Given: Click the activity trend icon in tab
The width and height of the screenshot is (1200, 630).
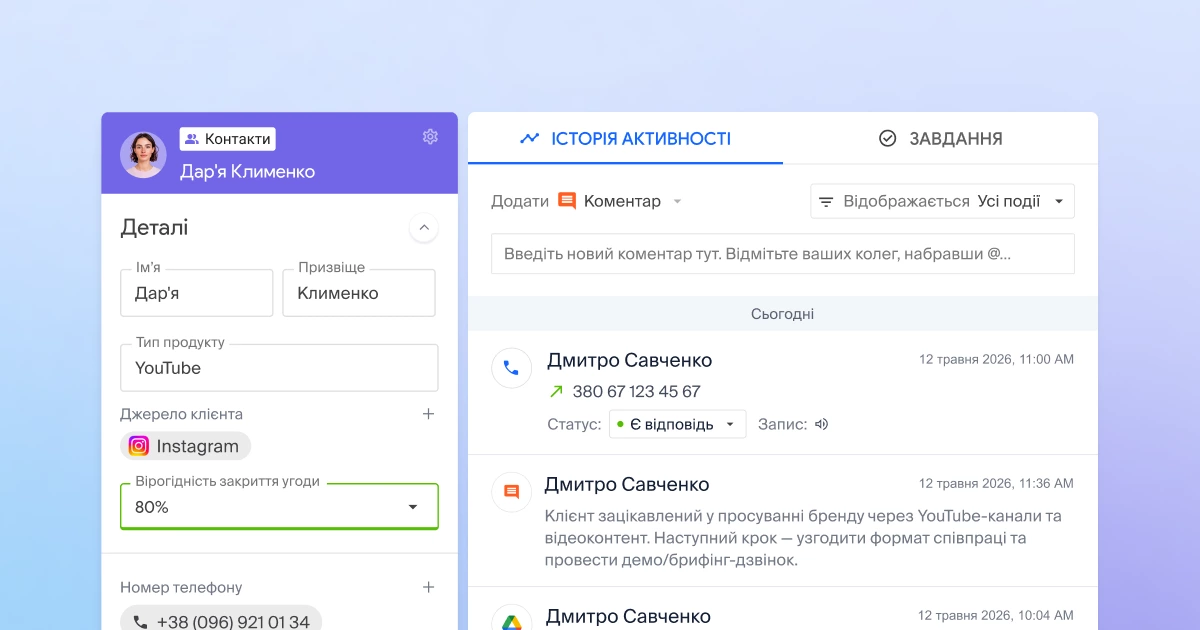Looking at the screenshot, I should pos(530,138).
